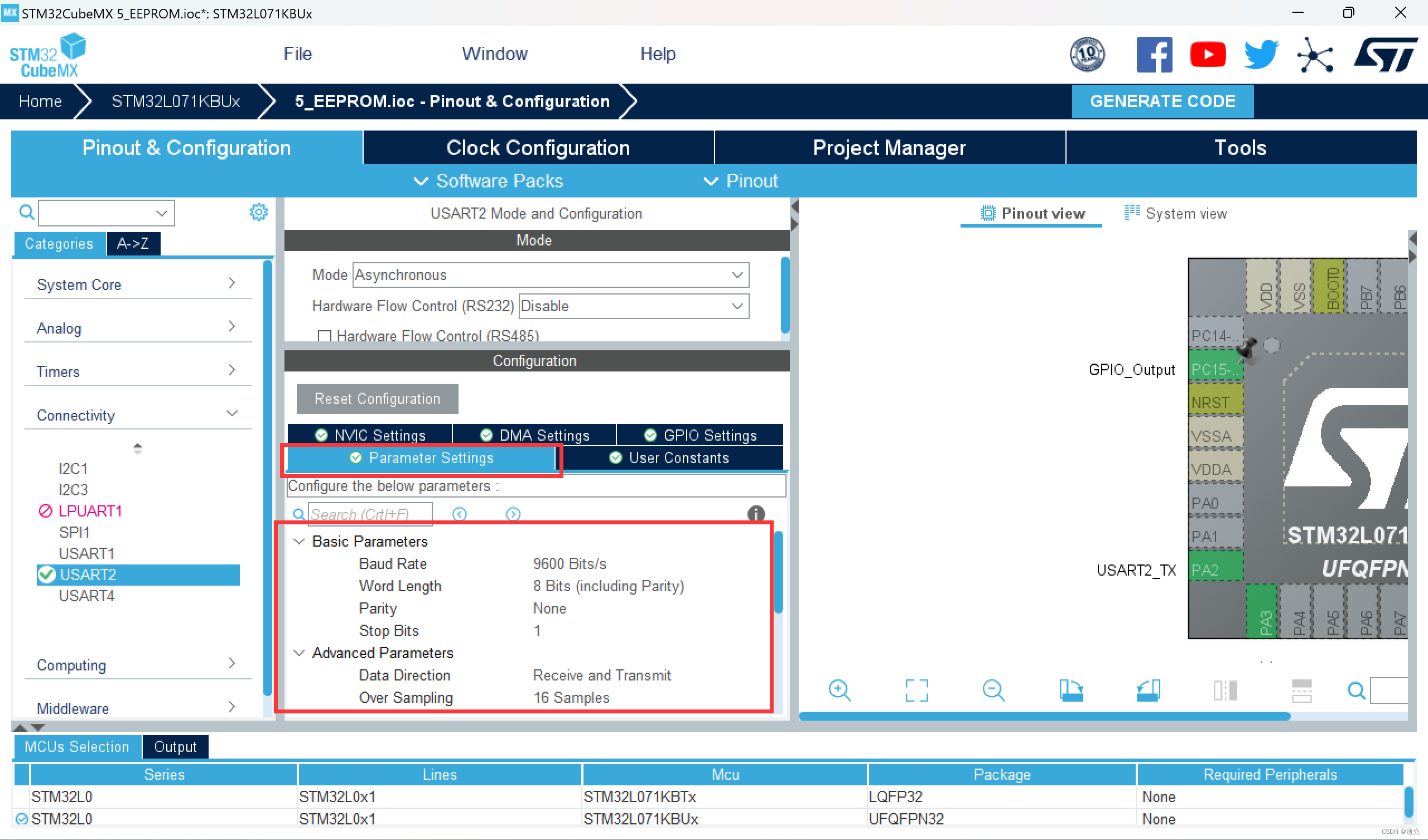1428x840 pixels.
Task: Select LPUART1 in the Connectivity list
Action: [91, 511]
